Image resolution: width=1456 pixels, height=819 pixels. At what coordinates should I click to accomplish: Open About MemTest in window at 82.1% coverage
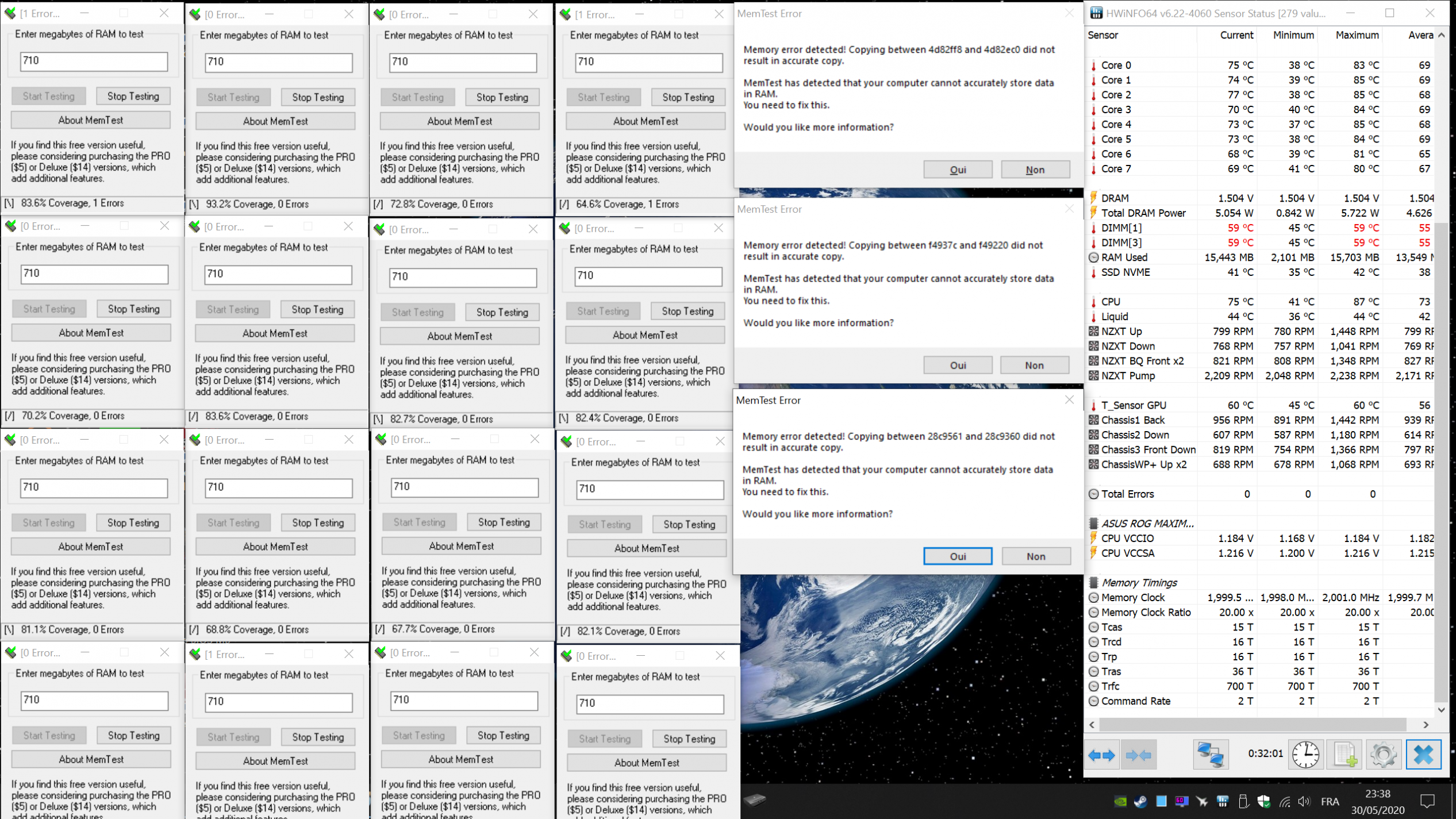647,548
